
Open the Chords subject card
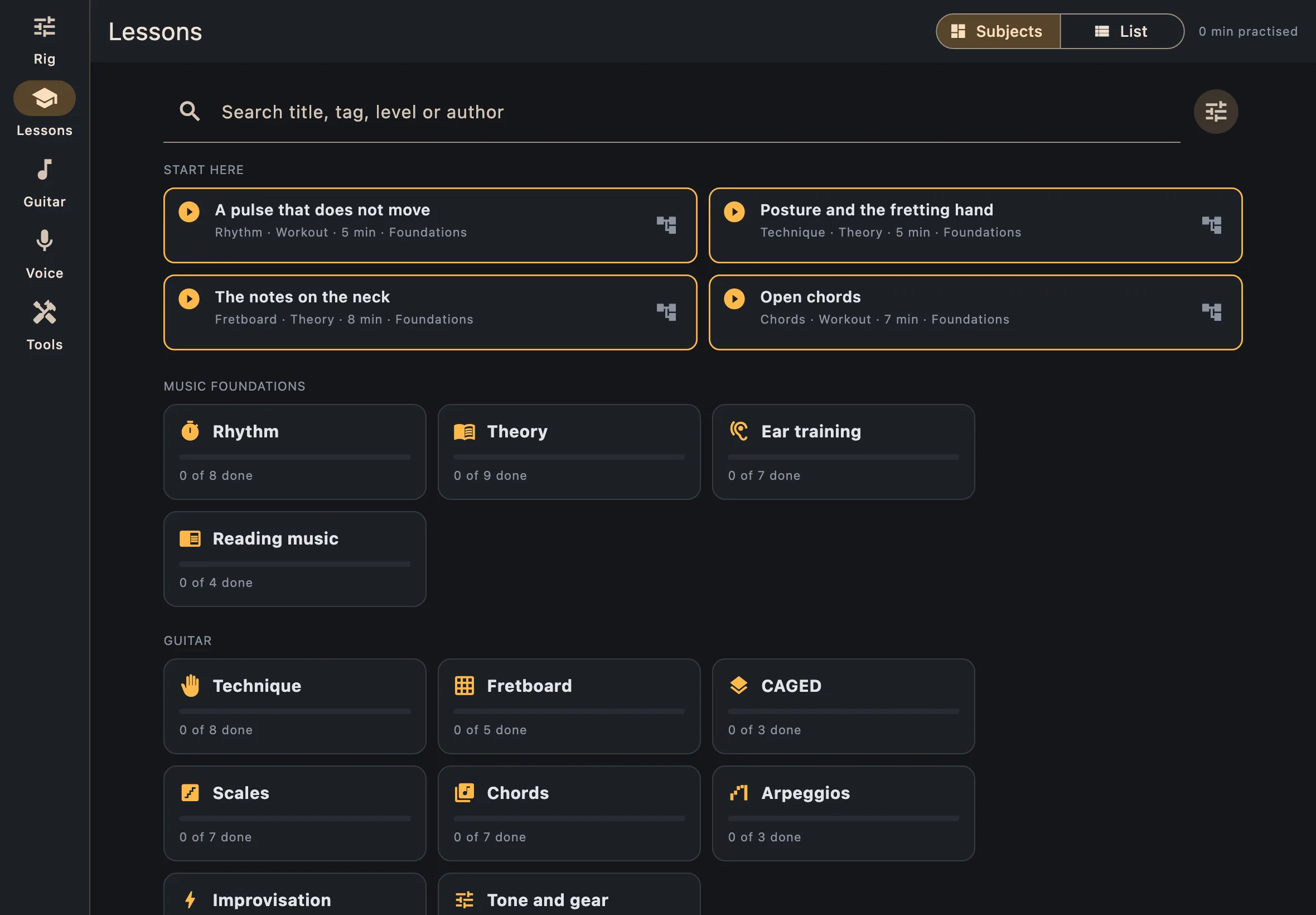coord(569,813)
